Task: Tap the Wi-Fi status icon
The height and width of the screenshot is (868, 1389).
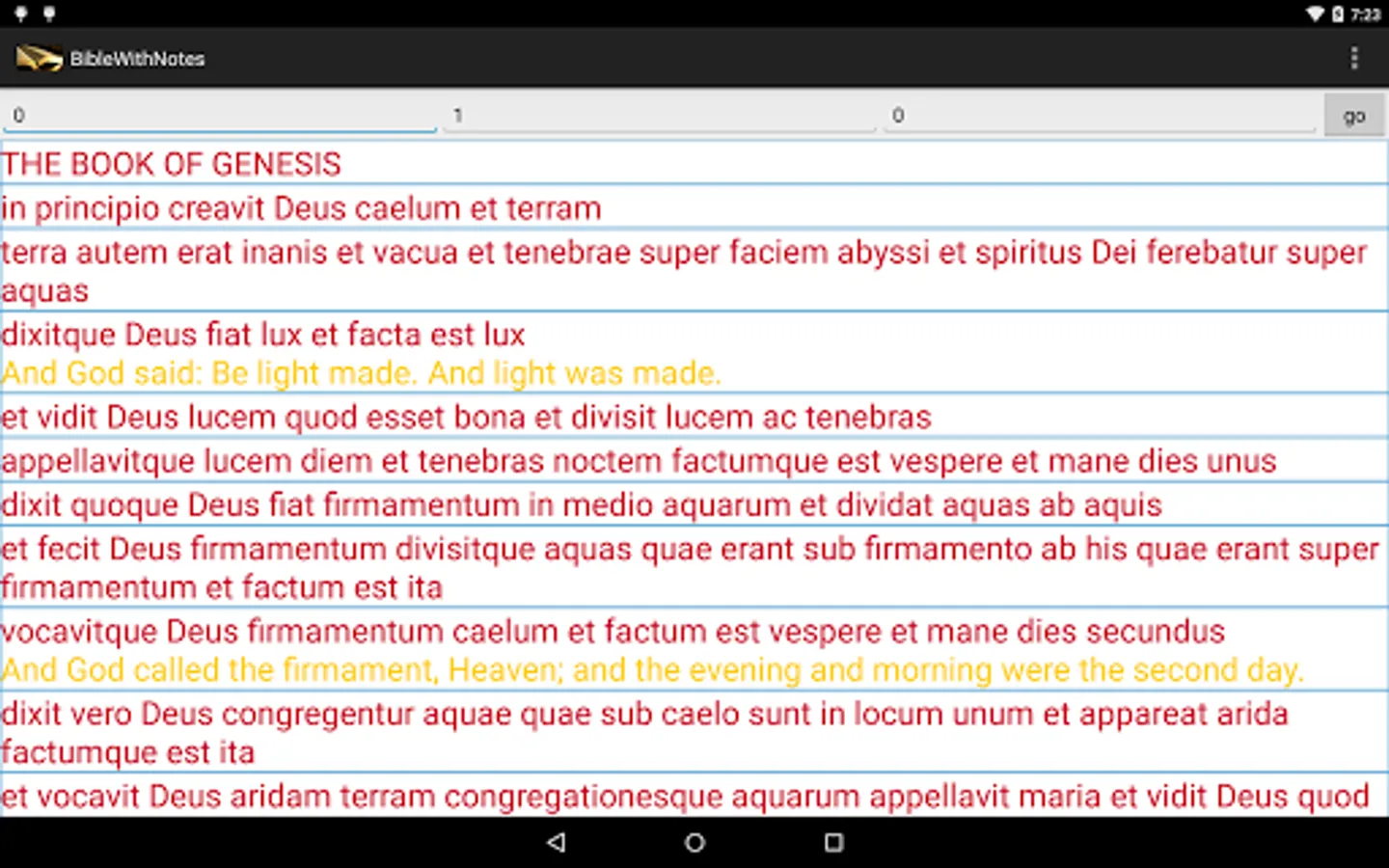Action: tap(1315, 14)
